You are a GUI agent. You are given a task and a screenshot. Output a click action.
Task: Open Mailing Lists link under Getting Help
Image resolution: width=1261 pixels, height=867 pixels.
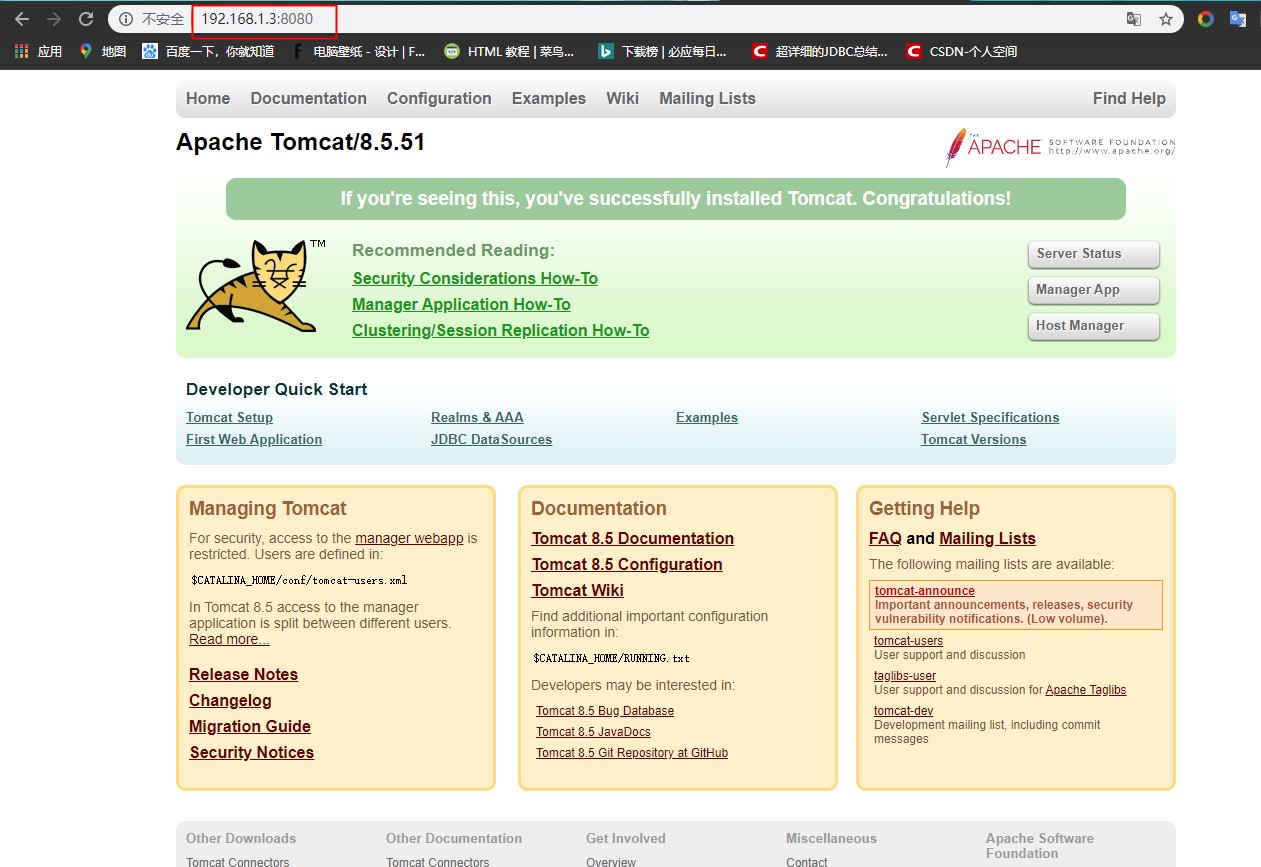pos(987,538)
